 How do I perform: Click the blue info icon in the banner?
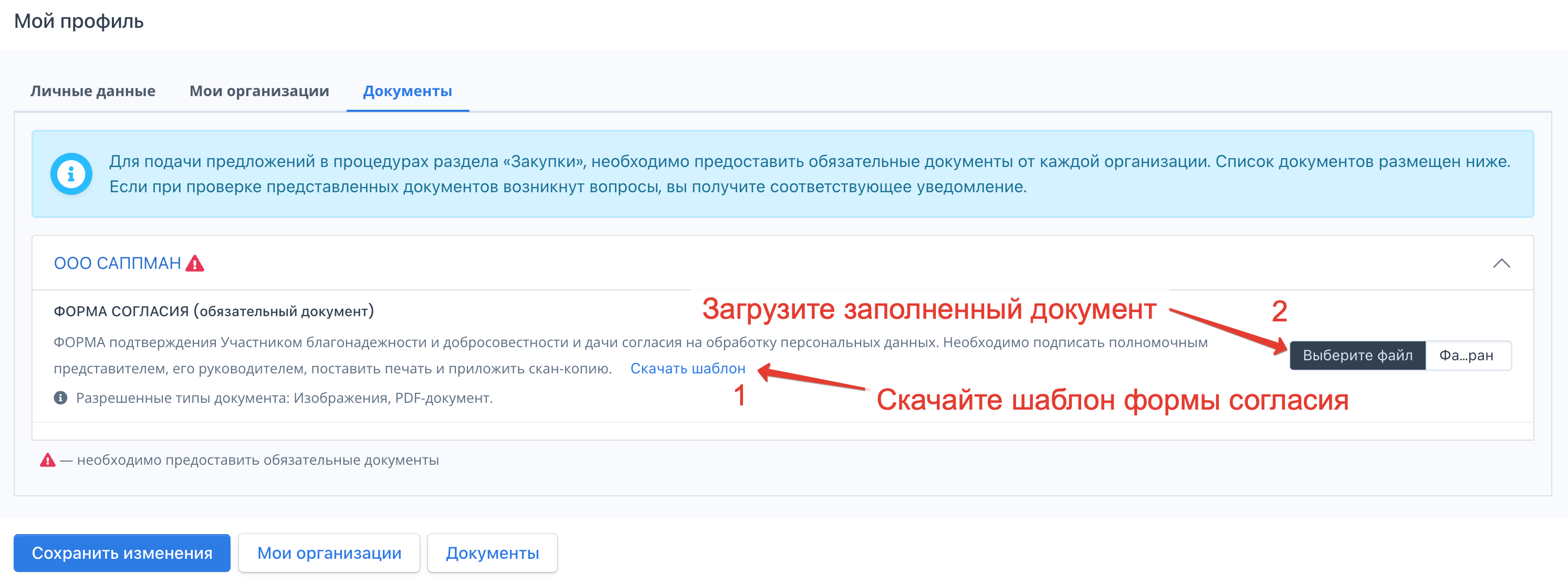pyautogui.click(x=71, y=173)
